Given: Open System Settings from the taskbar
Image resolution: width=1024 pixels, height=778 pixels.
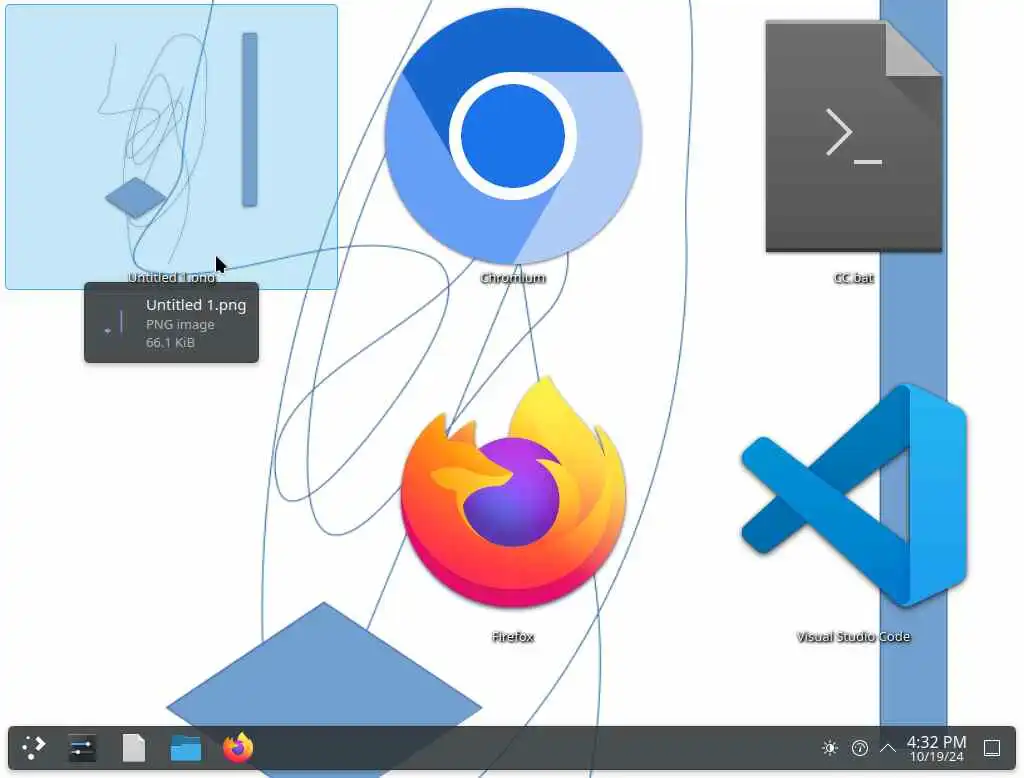Looking at the screenshot, I should [82, 748].
